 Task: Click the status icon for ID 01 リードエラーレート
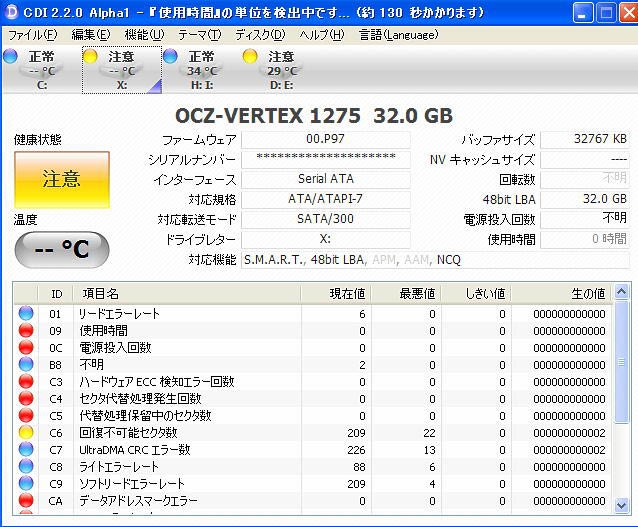26,313
